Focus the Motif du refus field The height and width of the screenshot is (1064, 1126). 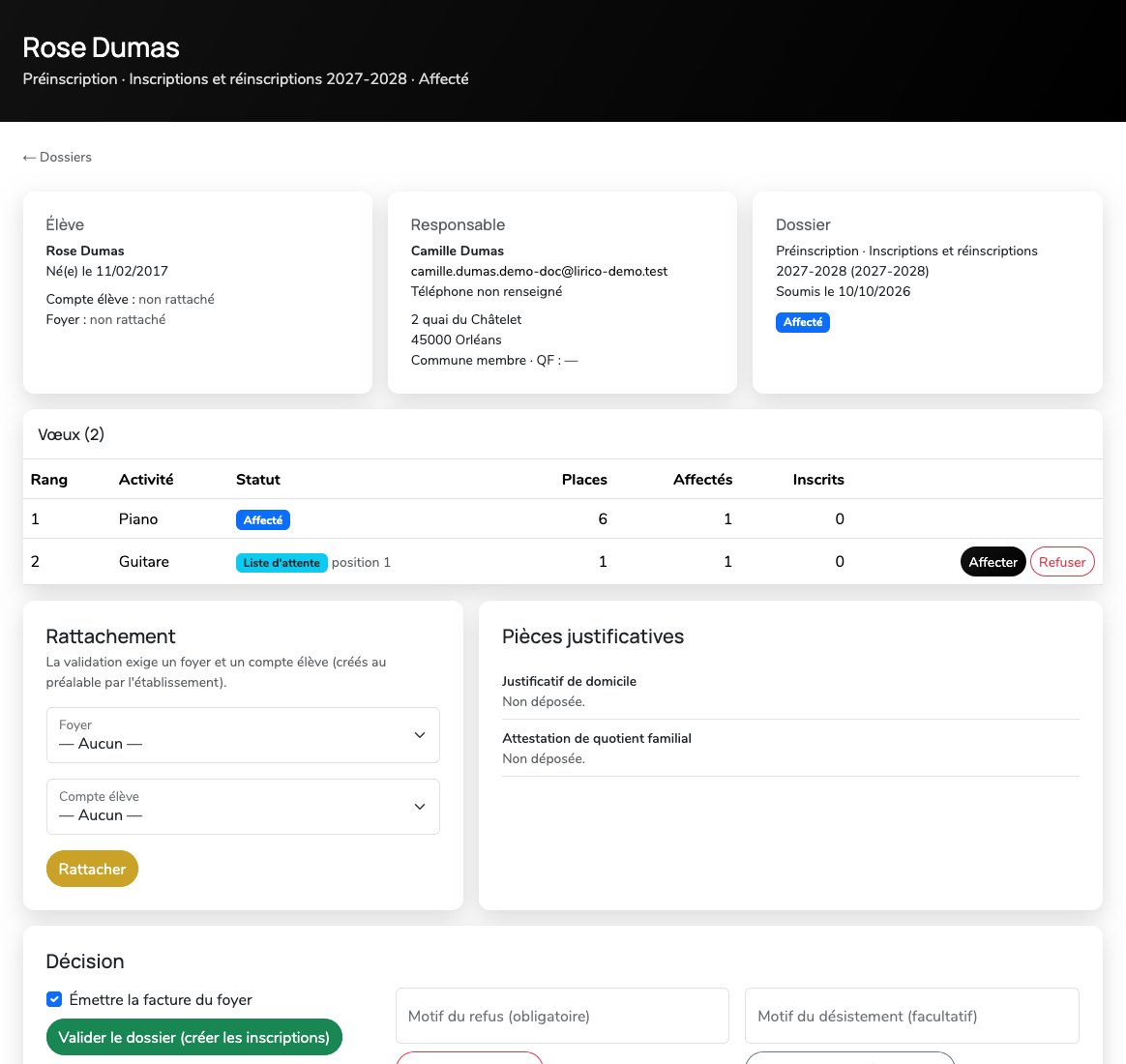[x=562, y=1016]
